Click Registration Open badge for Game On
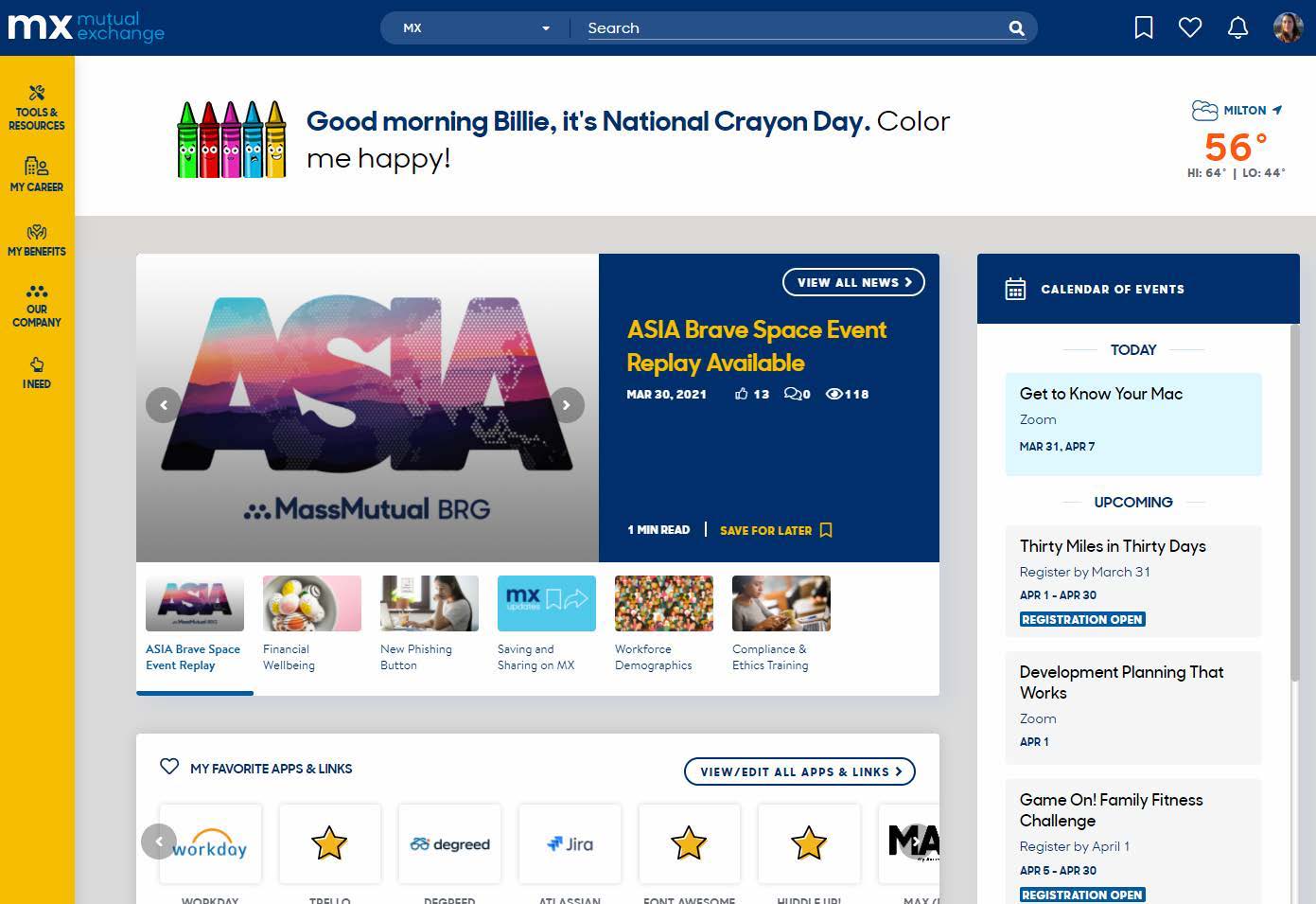This screenshot has height=904, width=1316. pyautogui.click(x=1082, y=895)
